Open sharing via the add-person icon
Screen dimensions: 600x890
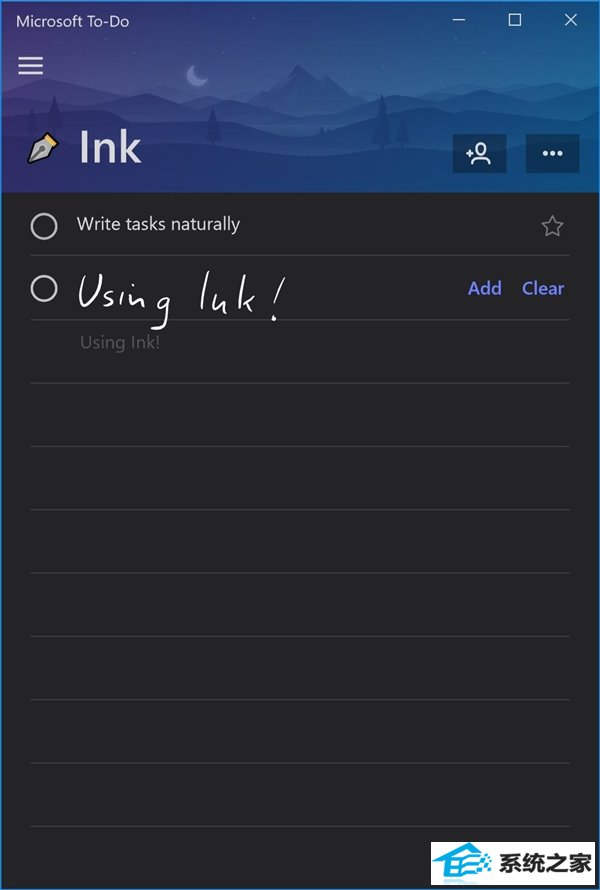pos(479,153)
